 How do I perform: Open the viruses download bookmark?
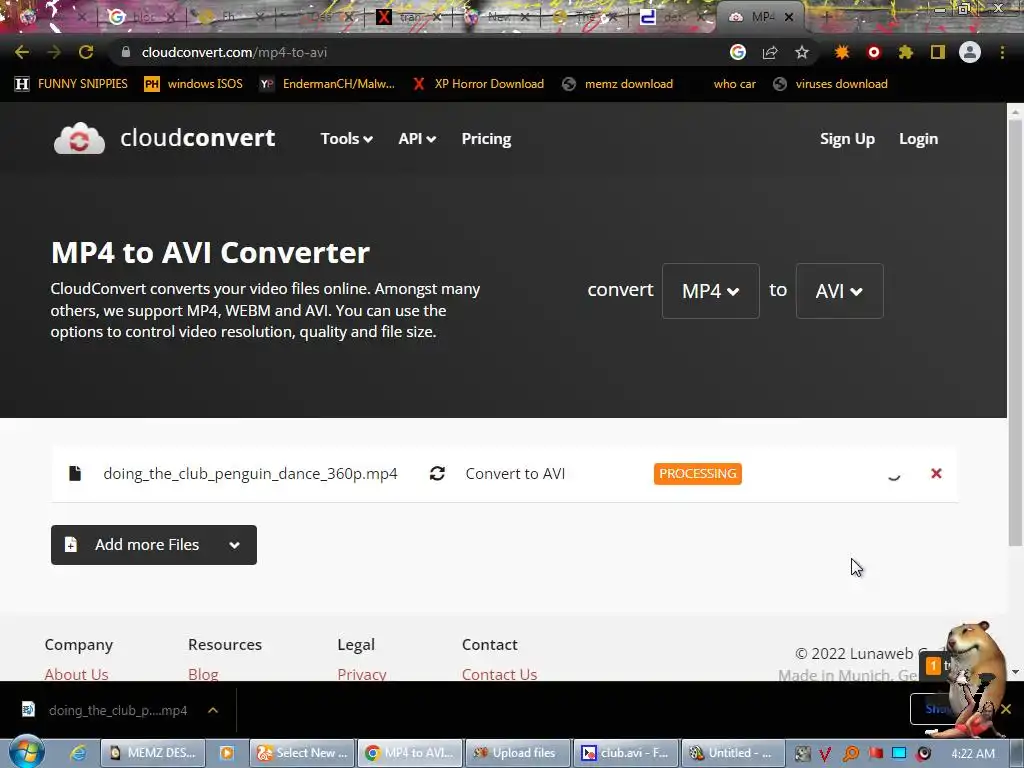830,84
